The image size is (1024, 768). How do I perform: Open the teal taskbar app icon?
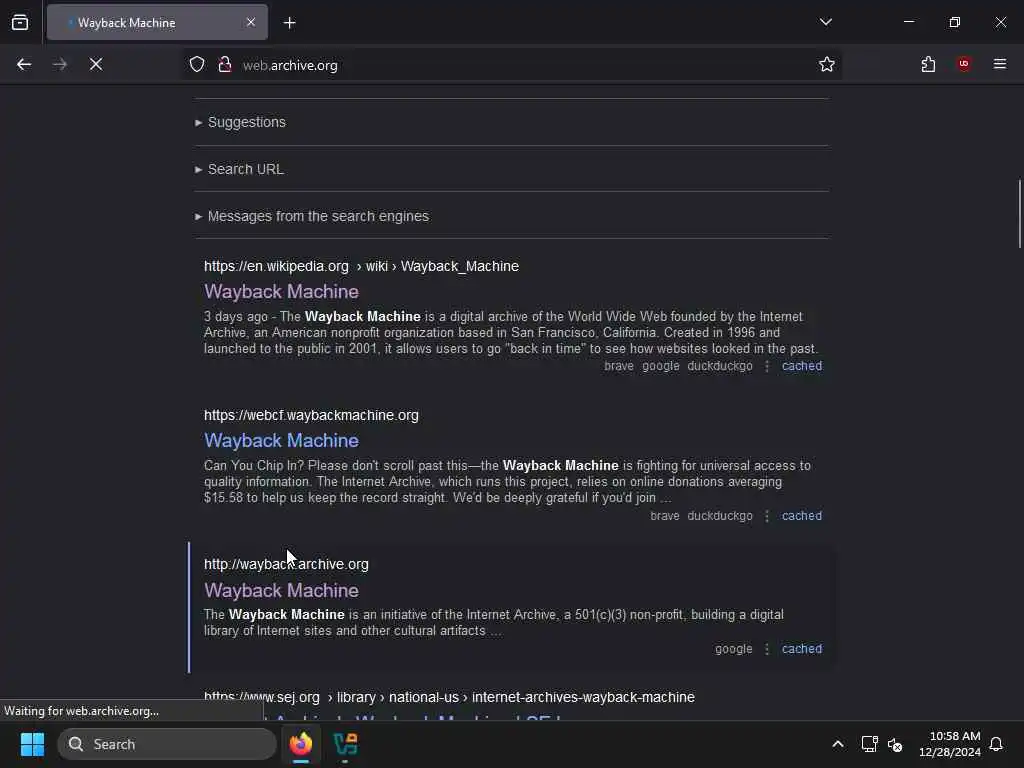click(345, 744)
